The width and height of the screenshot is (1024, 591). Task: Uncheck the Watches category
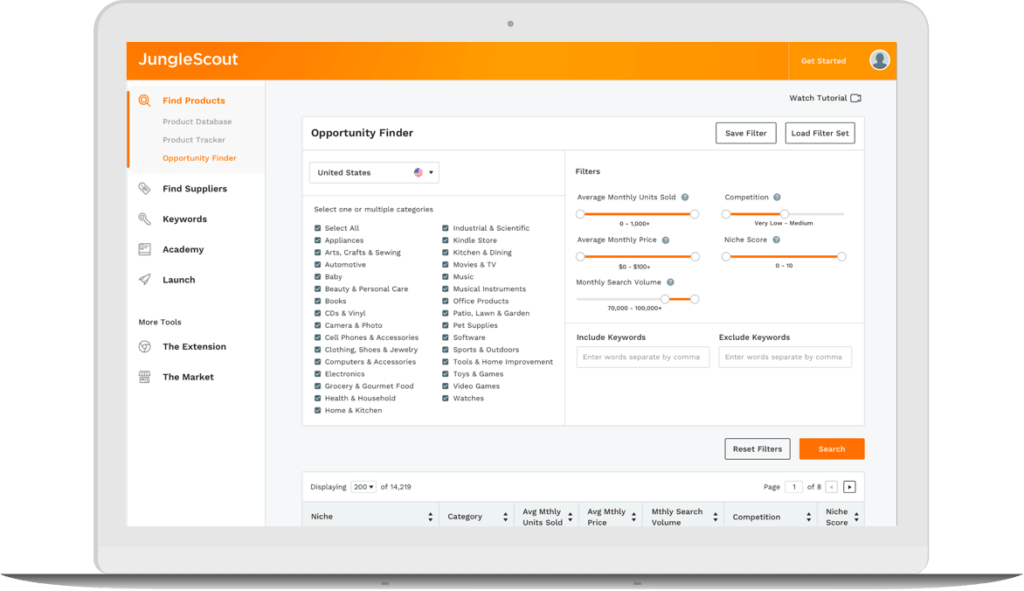pos(445,398)
